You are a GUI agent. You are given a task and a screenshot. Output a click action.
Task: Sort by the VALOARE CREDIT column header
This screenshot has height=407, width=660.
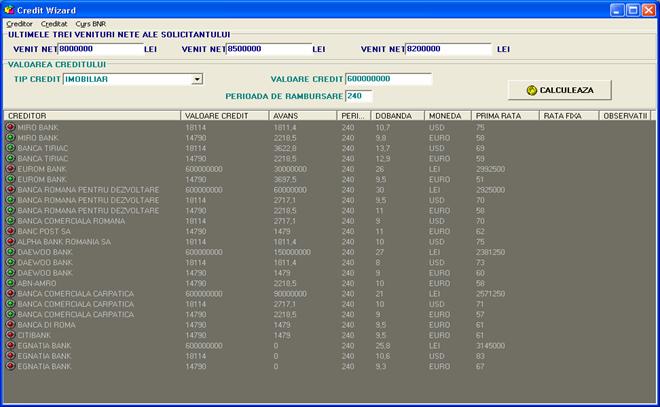click(225, 115)
